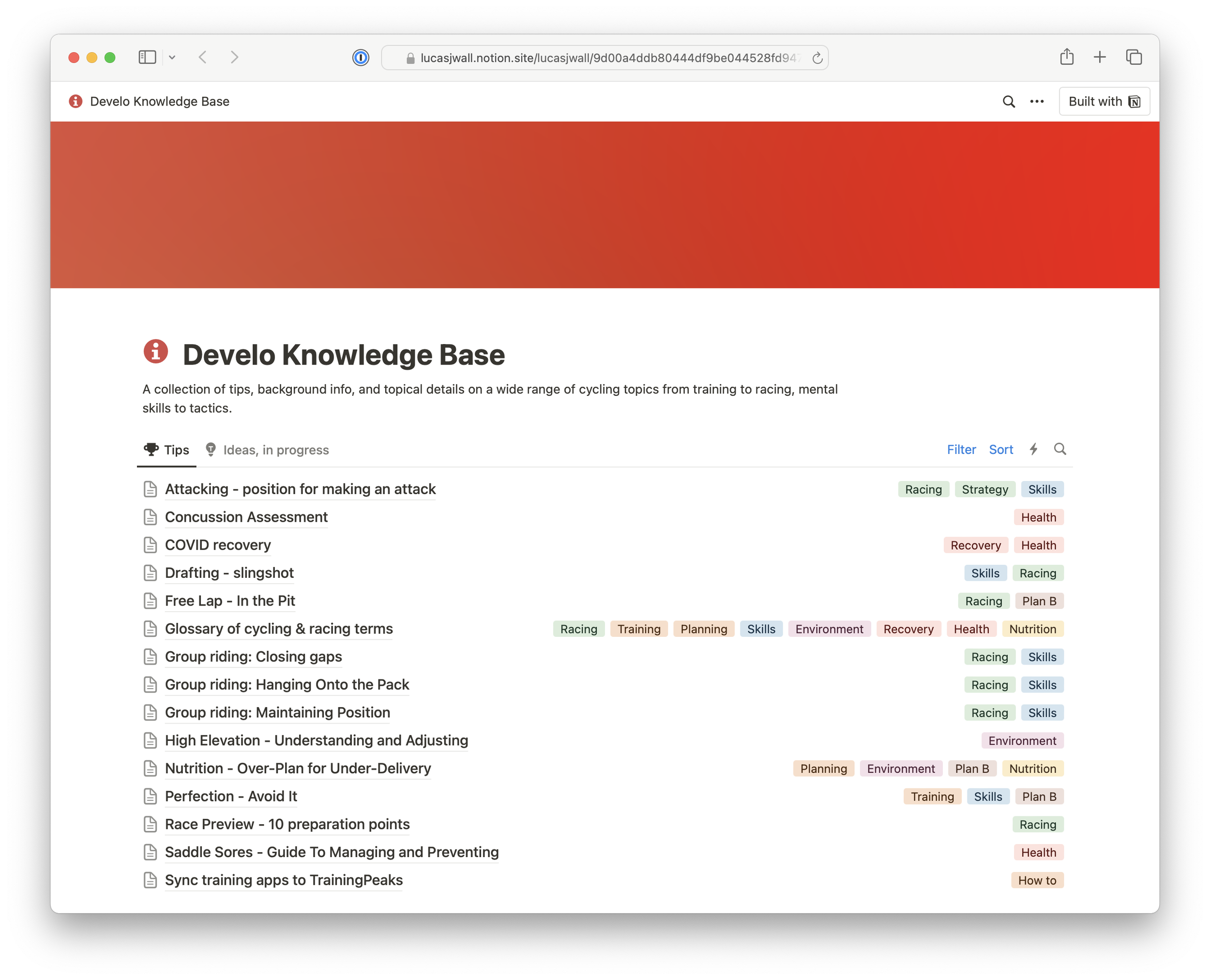This screenshot has height=980, width=1210.
Task: Click the page icon beside Free Lap
Action: click(150, 601)
